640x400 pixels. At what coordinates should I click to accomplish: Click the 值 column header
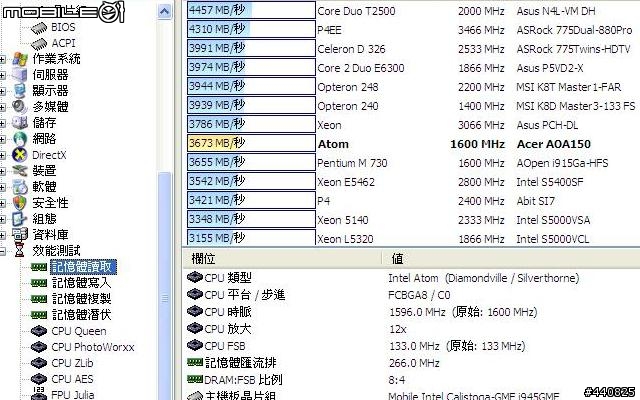coord(511,258)
